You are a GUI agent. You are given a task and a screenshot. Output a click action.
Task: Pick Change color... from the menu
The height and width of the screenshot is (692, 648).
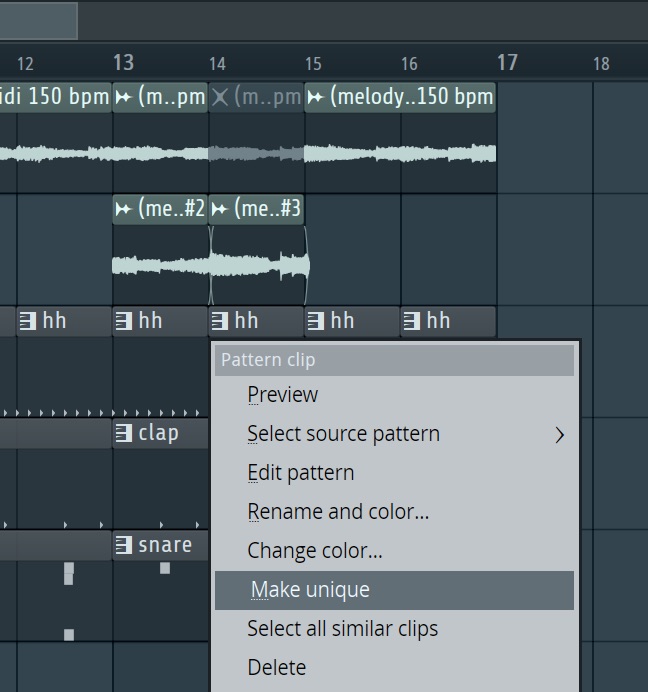[x=394, y=551]
